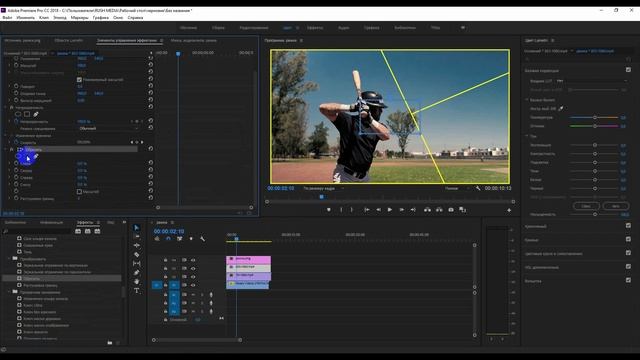Click the Reset button in Lumetri Tone

(586, 206)
